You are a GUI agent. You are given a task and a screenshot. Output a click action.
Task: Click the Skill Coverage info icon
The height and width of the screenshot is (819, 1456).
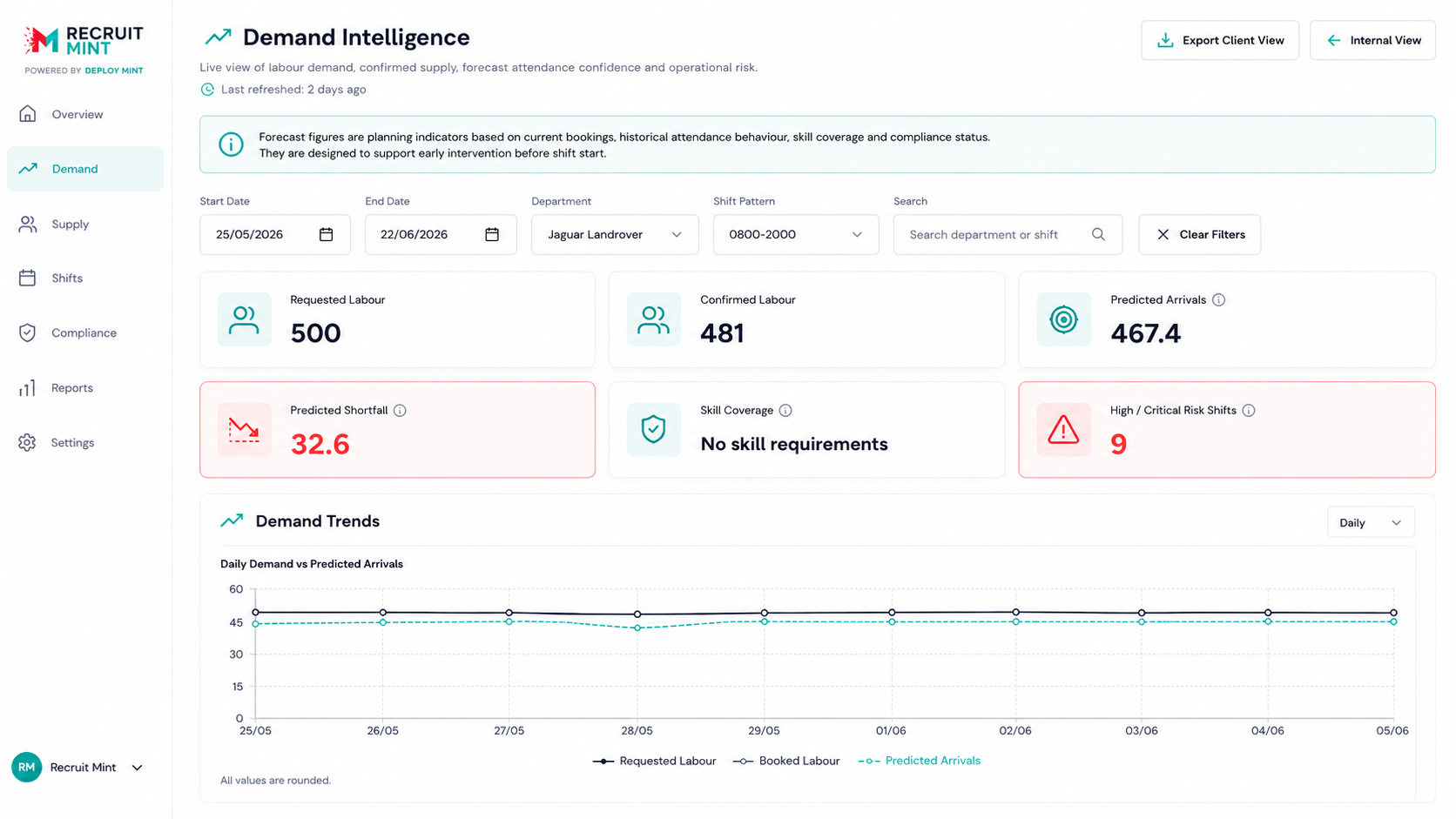tap(785, 410)
